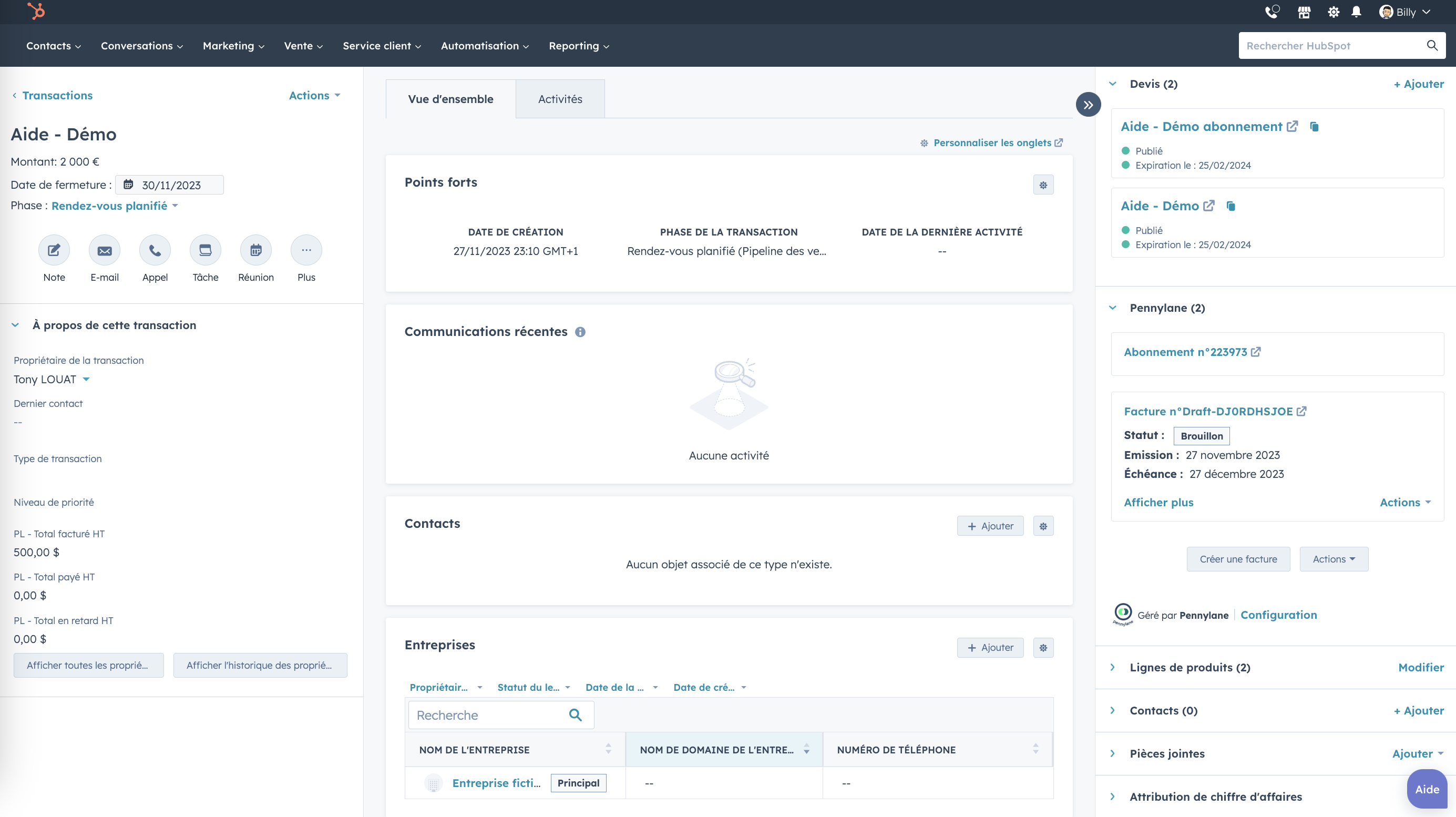The width and height of the screenshot is (1456, 817).
Task: Click the Entreprises search magnifier icon
Action: (x=576, y=715)
